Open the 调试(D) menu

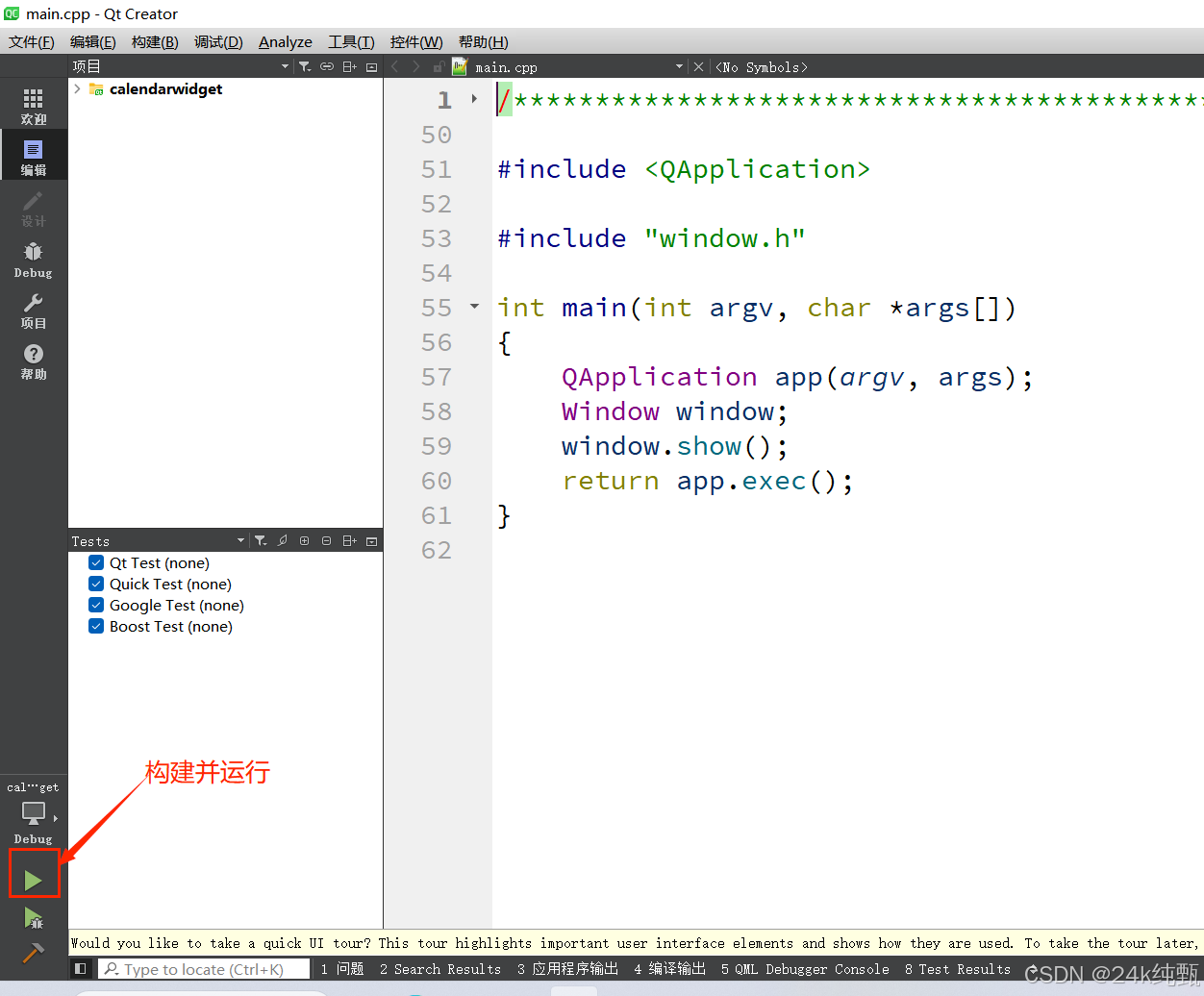218,42
